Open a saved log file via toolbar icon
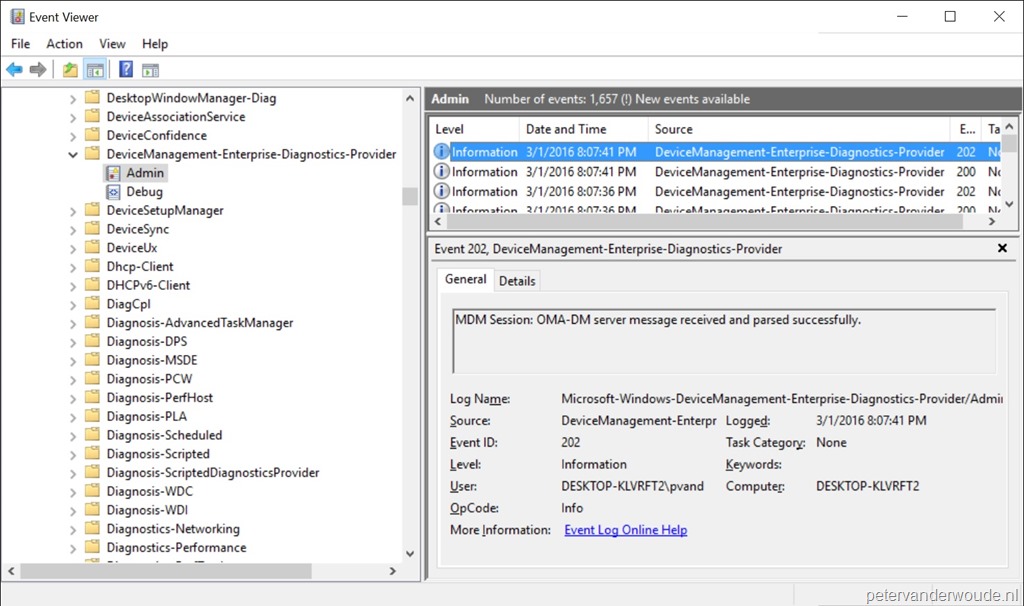The width and height of the screenshot is (1024, 606). point(68,68)
